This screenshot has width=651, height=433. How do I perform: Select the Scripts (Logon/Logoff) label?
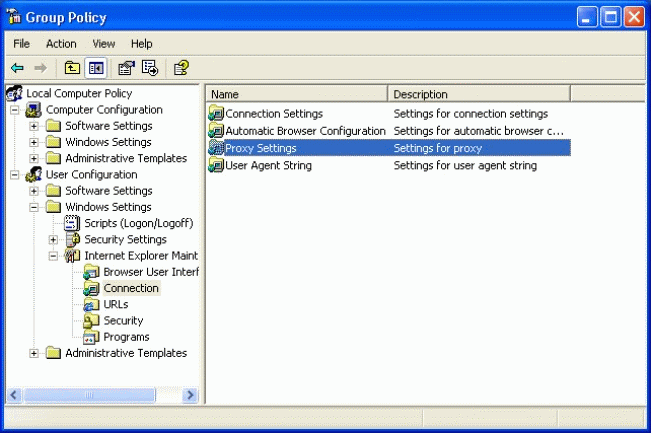click(x=139, y=223)
